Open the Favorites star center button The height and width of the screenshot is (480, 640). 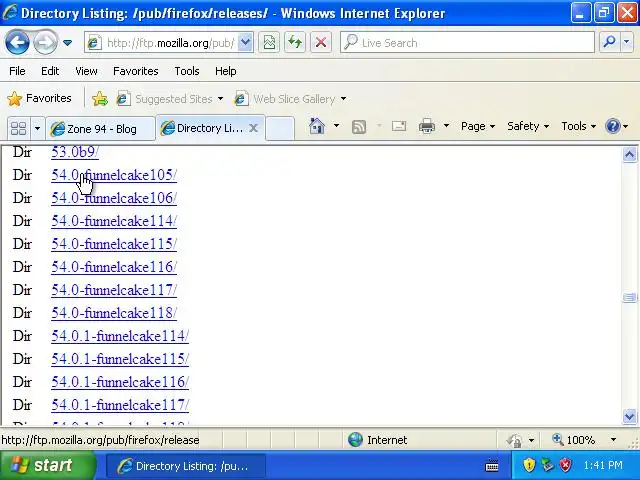pos(39,98)
